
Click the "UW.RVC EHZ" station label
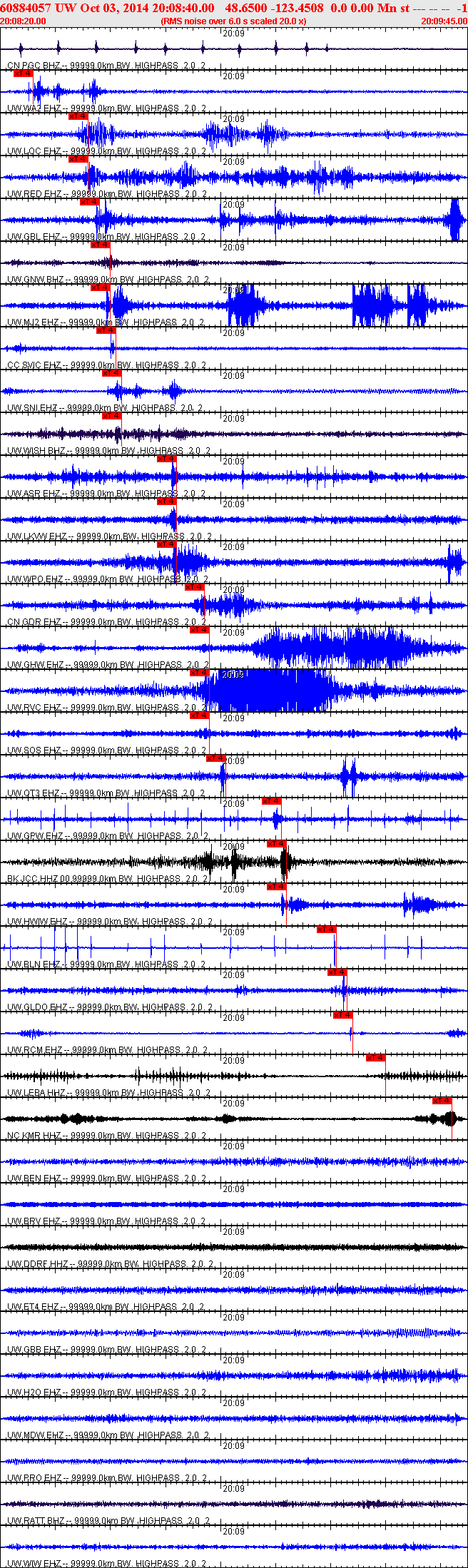(x=34, y=708)
